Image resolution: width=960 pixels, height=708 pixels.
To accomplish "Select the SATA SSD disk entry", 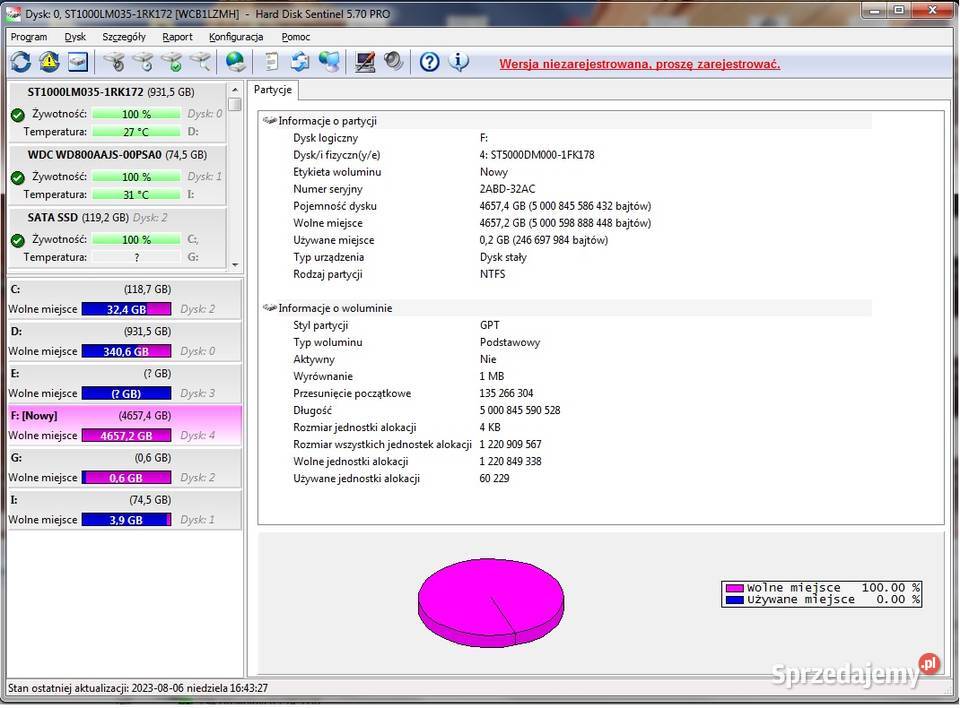I will [118, 237].
